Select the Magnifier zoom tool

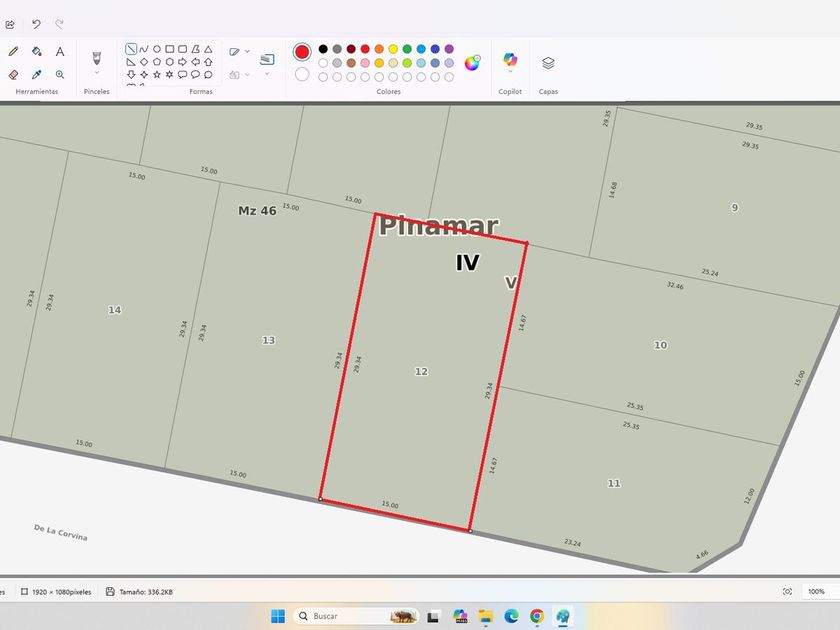(x=60, y=74)
